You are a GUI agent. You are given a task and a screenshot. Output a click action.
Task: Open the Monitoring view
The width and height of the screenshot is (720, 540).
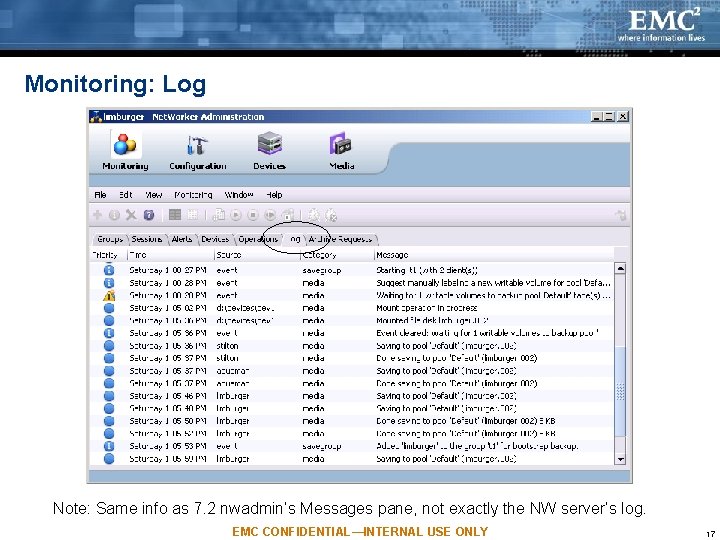click(x=125, y=152)
